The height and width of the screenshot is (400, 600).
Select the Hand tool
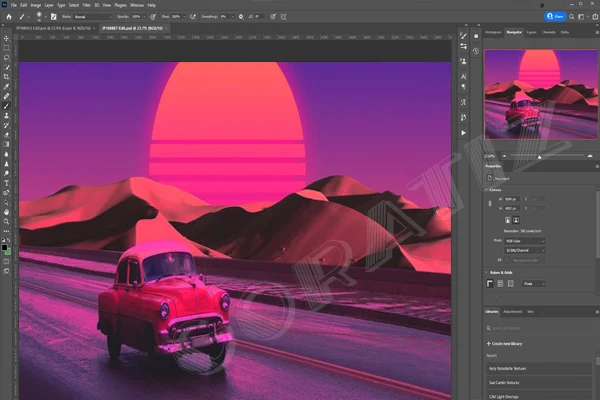[6, 212]
